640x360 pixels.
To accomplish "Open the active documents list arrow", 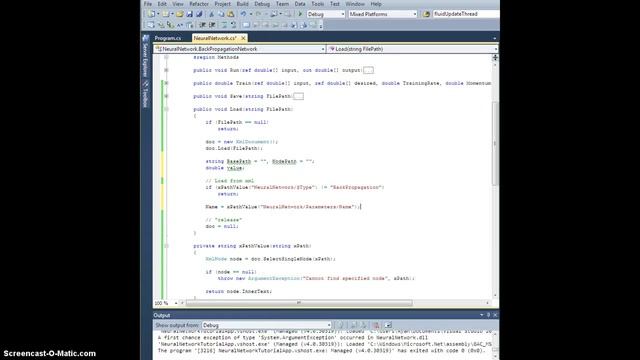I will click(495, 38).
